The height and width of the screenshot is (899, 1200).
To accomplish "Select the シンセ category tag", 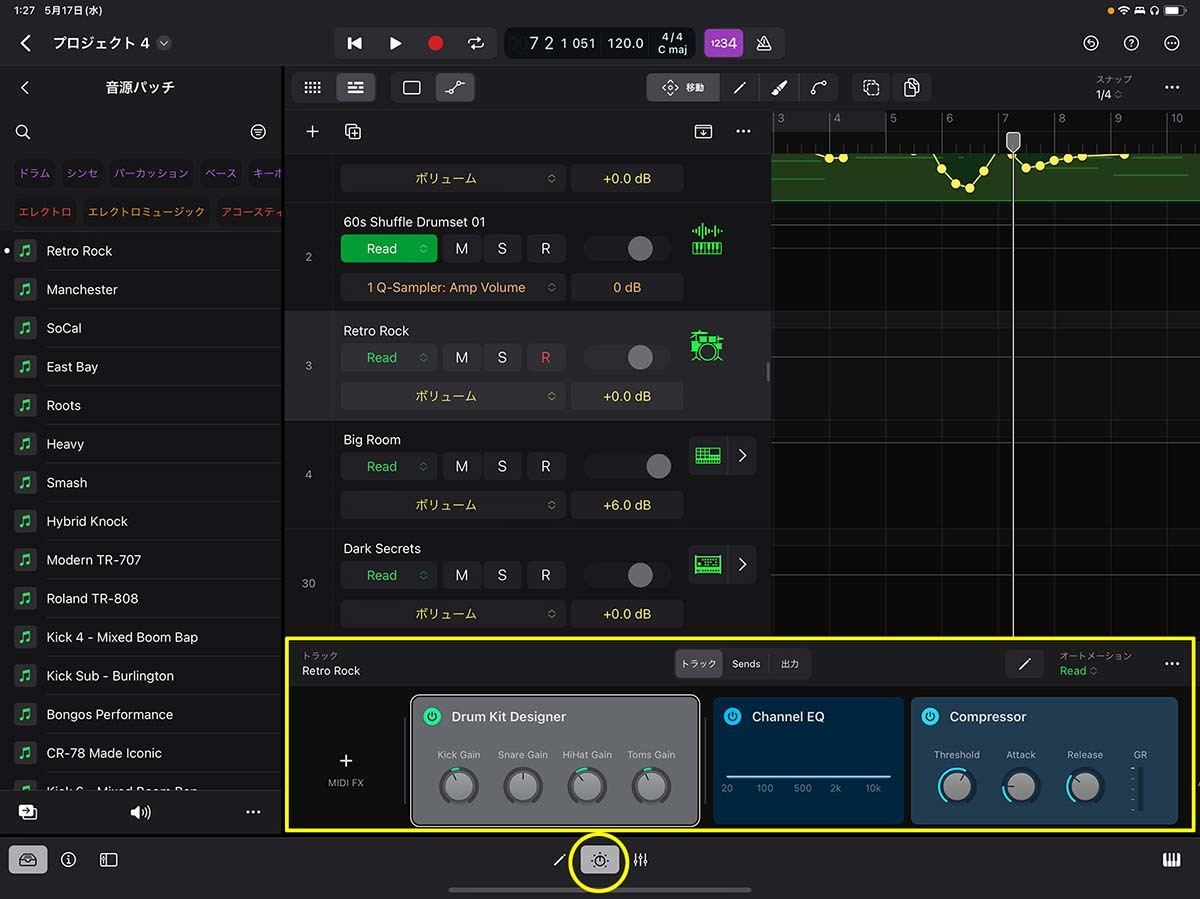I will pyautogui.click(x=83, y=173).
